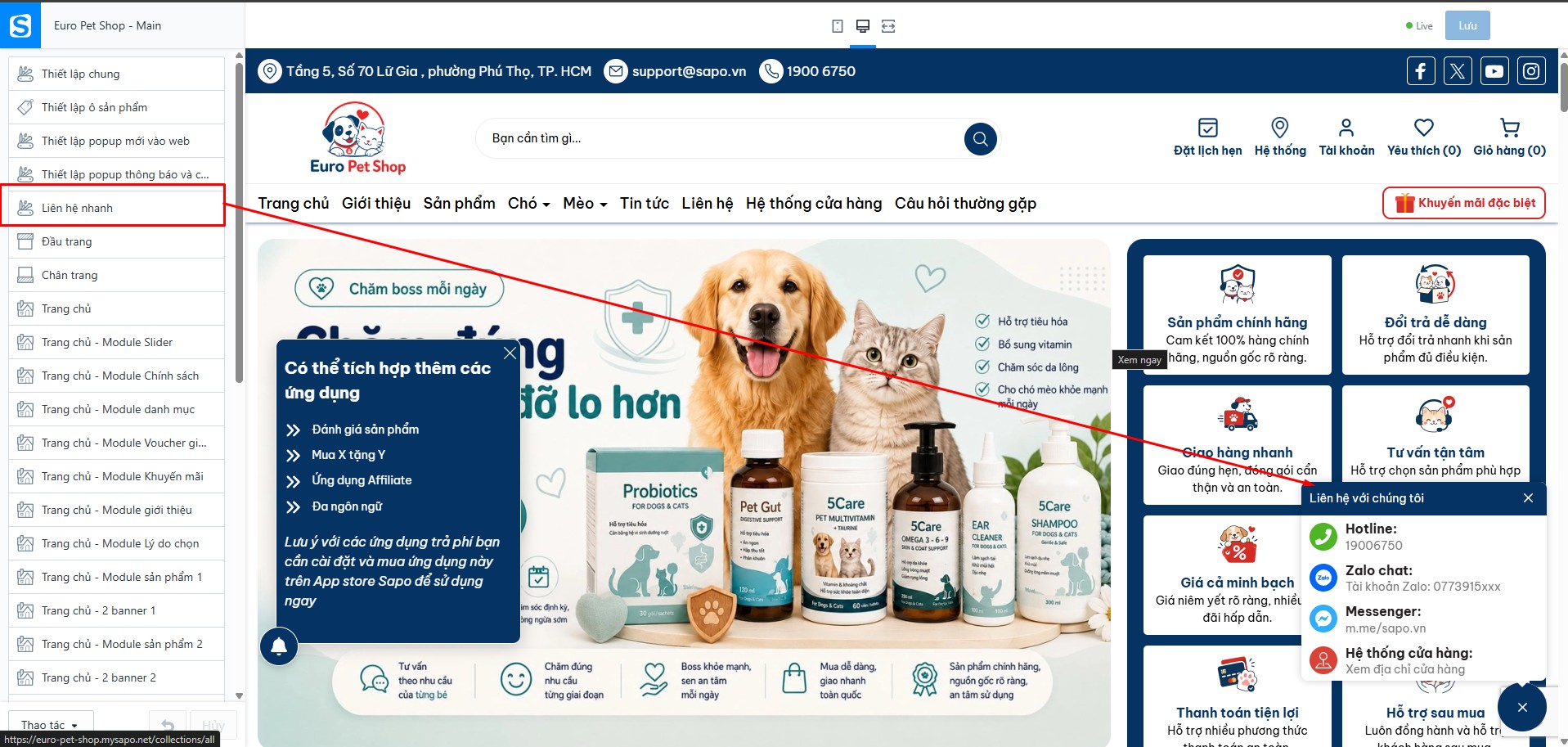Expand the Mèo menu dropdown
The width and height of the screenshot is (1568, 747).
tap(585, 203)
